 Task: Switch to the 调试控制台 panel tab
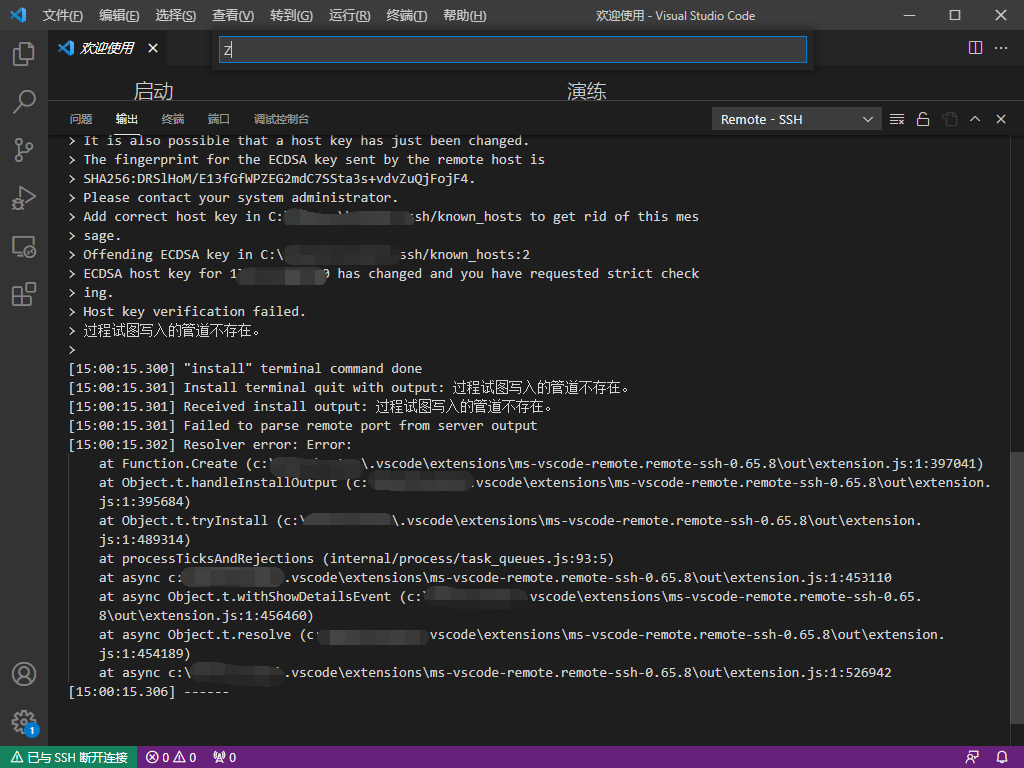pos(281,119)
